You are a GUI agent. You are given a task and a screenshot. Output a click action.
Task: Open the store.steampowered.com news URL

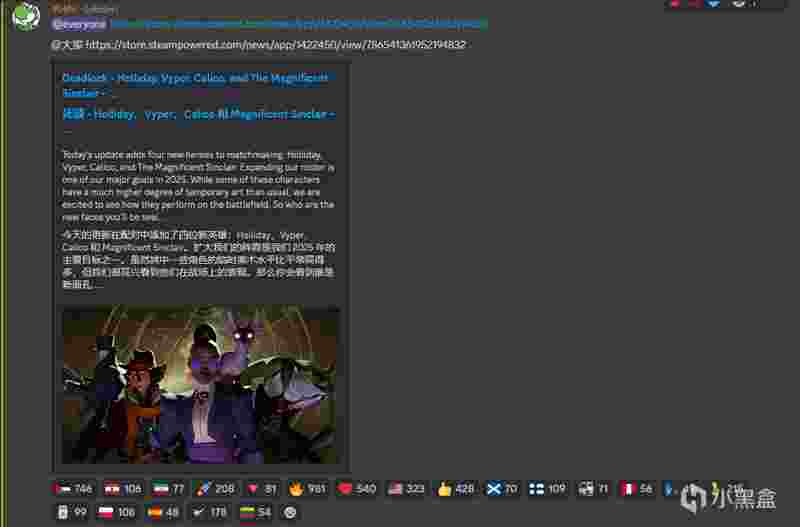276,45
